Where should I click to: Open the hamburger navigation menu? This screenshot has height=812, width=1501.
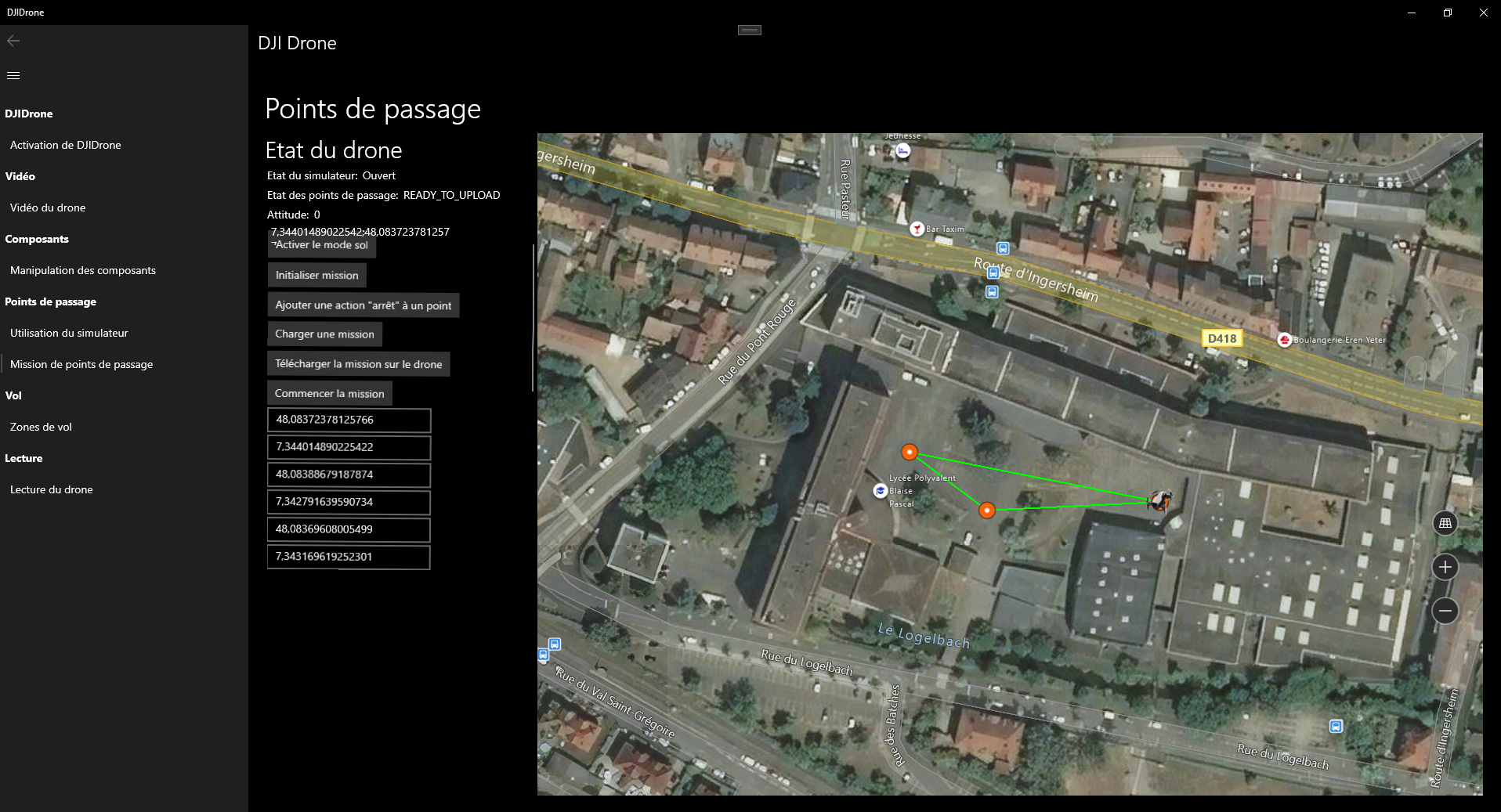13,75
